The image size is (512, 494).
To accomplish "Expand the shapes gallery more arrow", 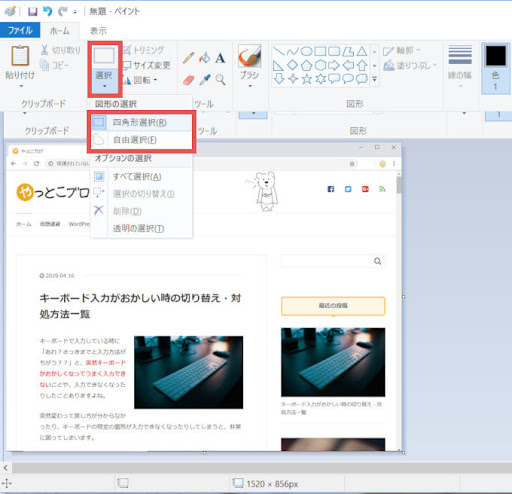I will 374,79.
